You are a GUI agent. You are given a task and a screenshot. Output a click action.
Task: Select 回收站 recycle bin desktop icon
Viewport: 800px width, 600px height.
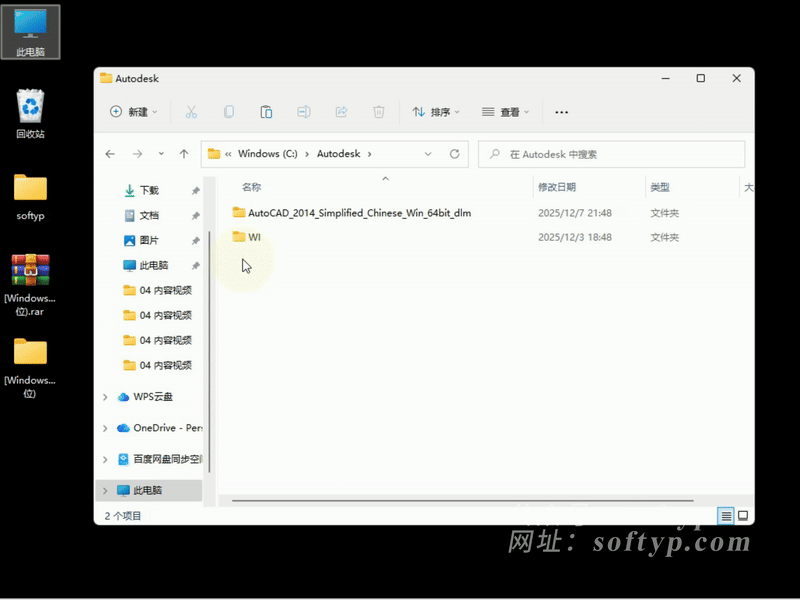(31, 114)
